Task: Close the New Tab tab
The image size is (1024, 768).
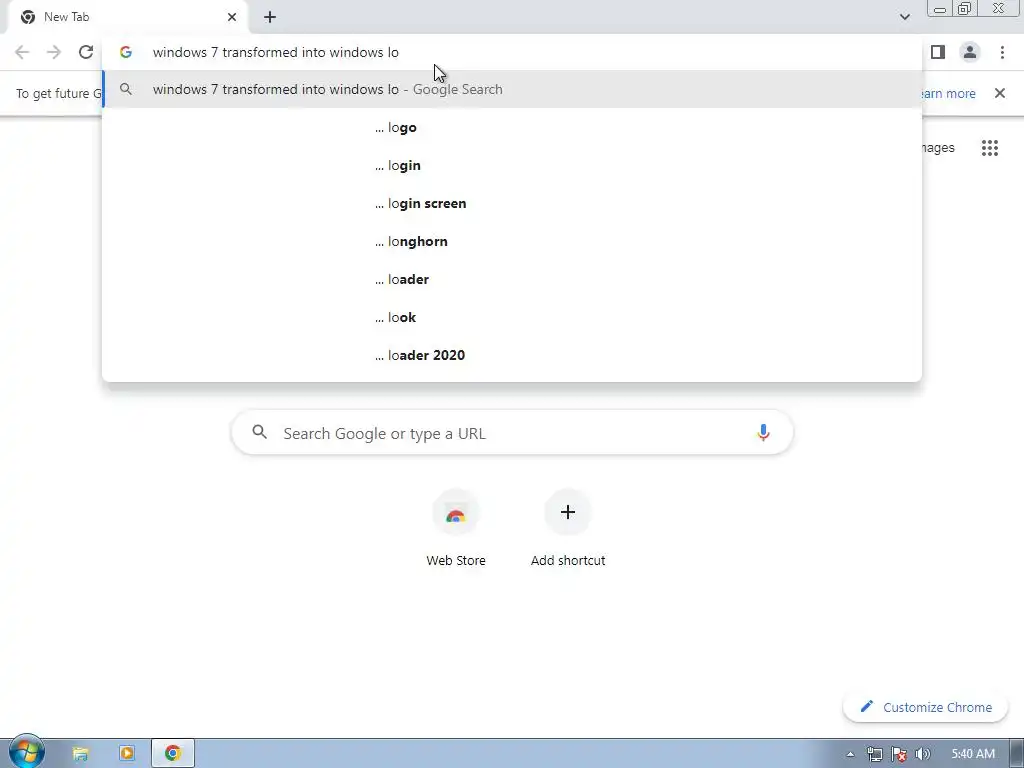Action: click(232, 17)
